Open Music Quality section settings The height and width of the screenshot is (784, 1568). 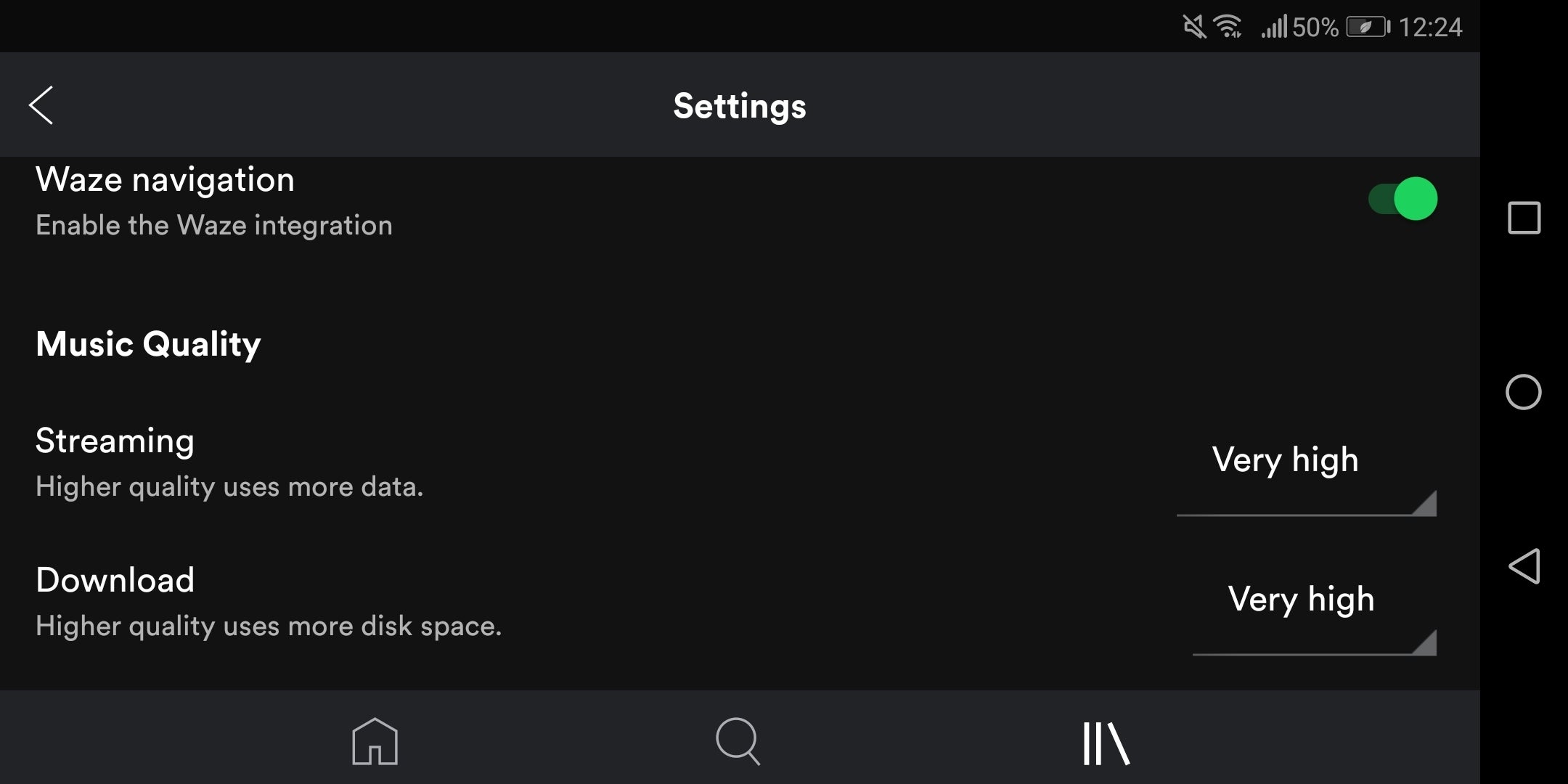(149, 344)
